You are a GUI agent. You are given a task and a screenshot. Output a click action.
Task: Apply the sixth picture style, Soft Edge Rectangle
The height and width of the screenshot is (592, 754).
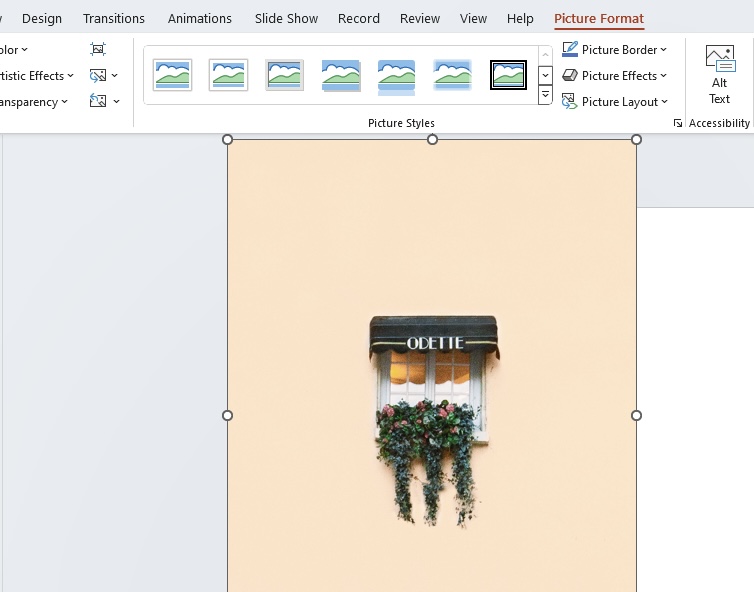(x=452, y=75)
